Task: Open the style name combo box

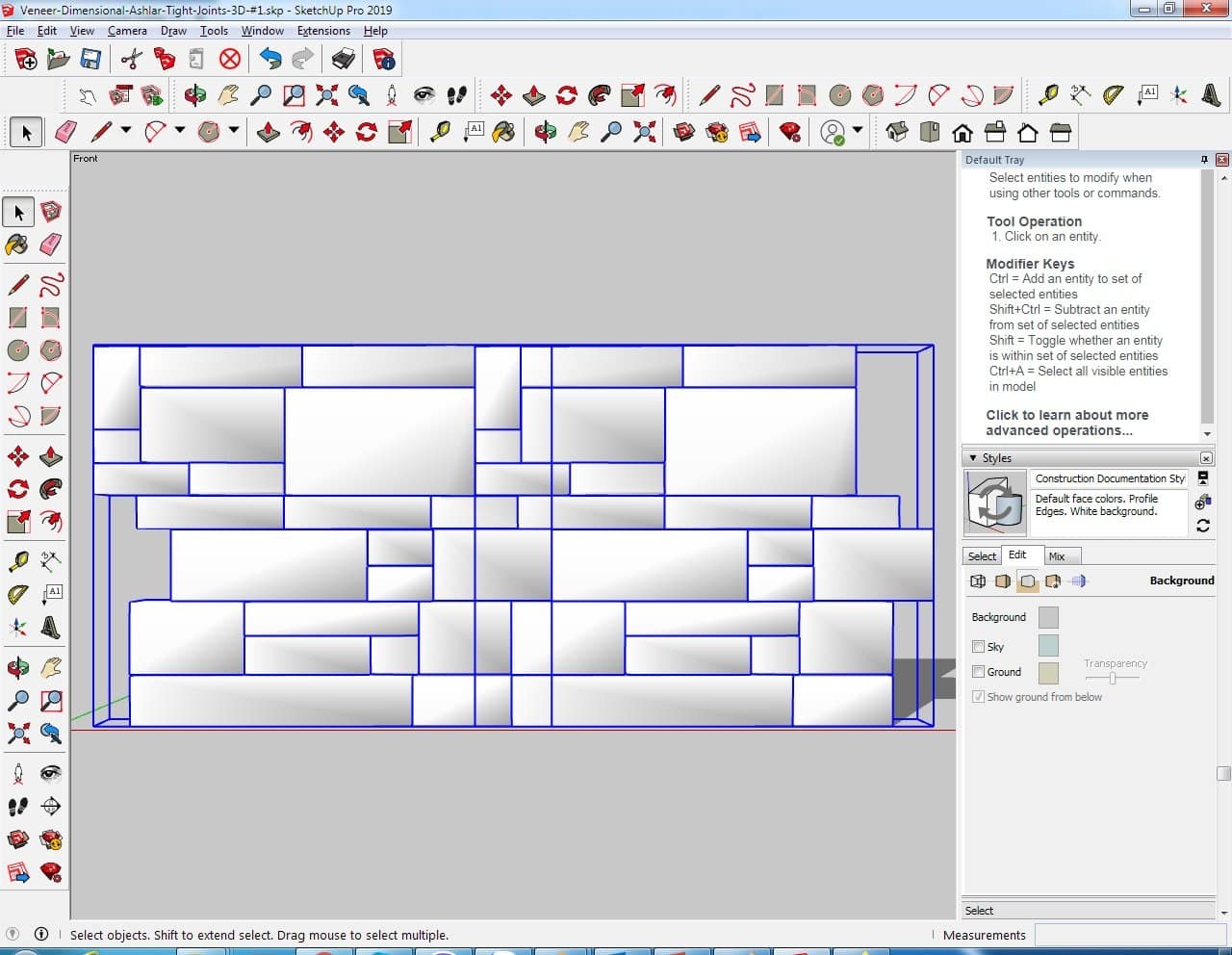Action: point(1109,478)
